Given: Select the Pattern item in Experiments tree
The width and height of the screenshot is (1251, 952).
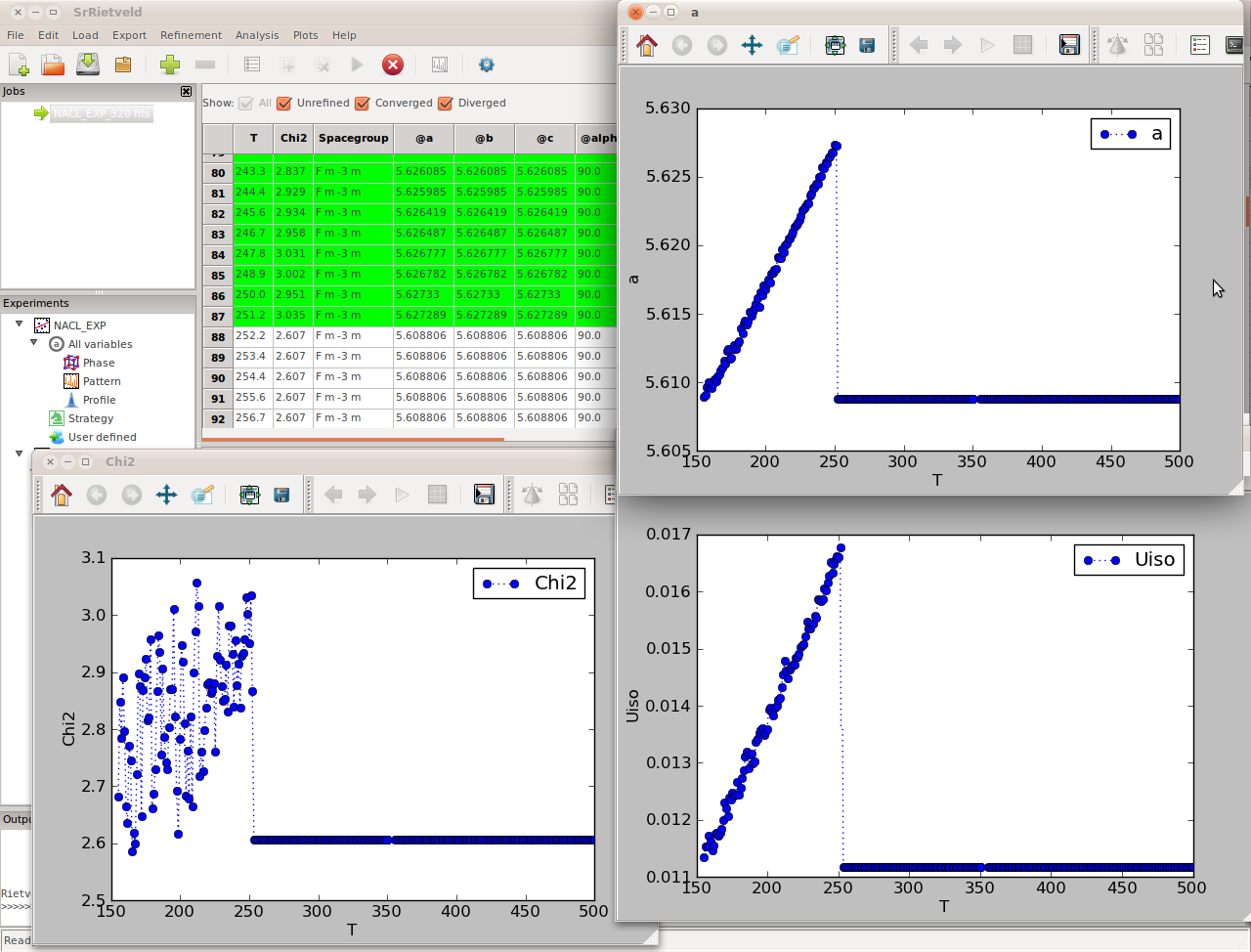Looking at the screenshot, I should point(102,381).
